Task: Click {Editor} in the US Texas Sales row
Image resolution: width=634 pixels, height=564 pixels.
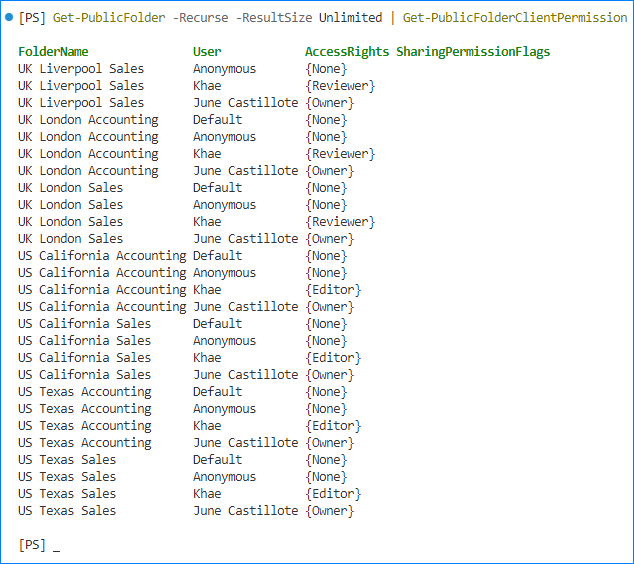Action: coord(333,494)
